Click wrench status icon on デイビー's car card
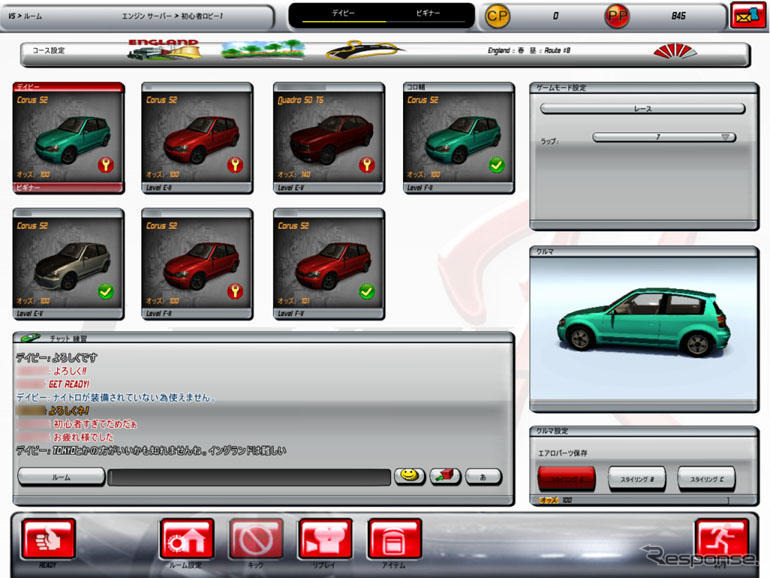 106,165
